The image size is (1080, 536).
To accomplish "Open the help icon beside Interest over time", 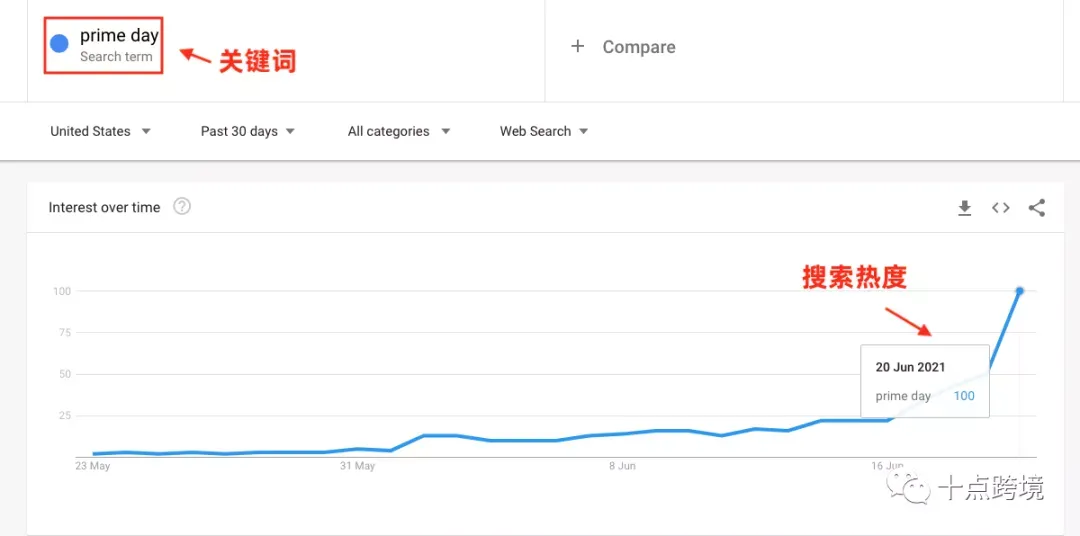I will 182,207.
